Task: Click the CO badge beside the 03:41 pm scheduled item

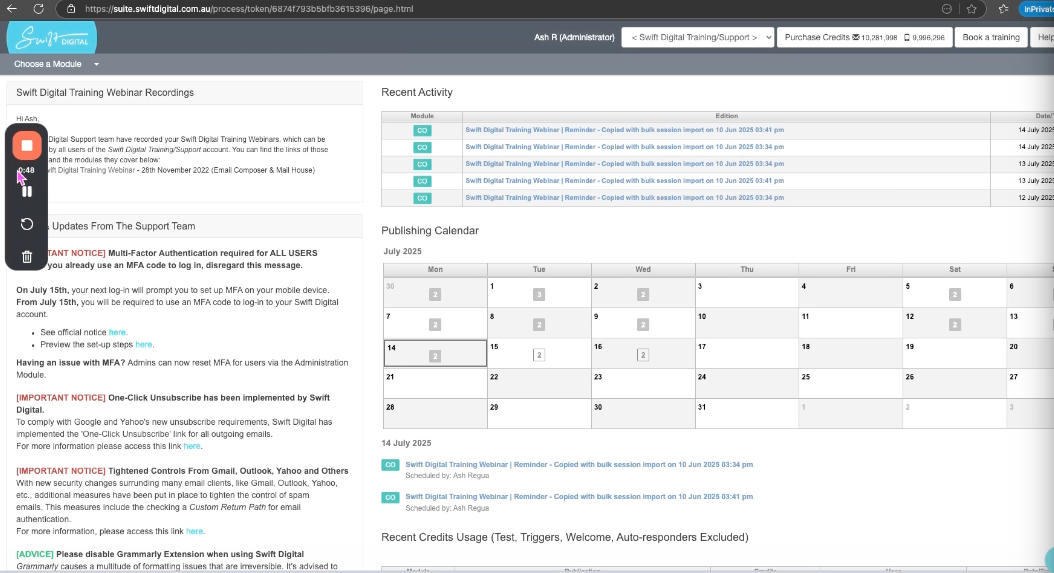Action: [391, 497]
